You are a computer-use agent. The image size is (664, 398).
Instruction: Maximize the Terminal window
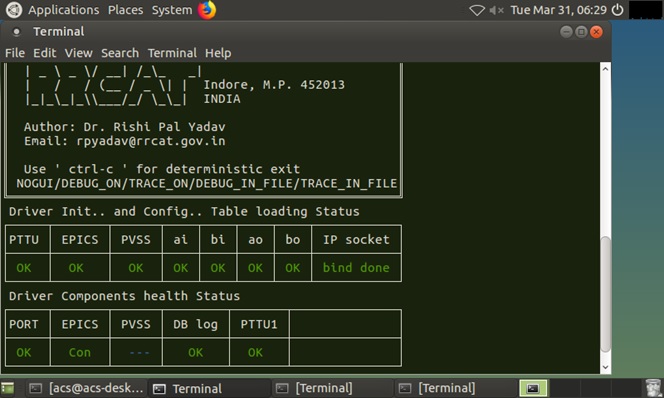[581, 32]
